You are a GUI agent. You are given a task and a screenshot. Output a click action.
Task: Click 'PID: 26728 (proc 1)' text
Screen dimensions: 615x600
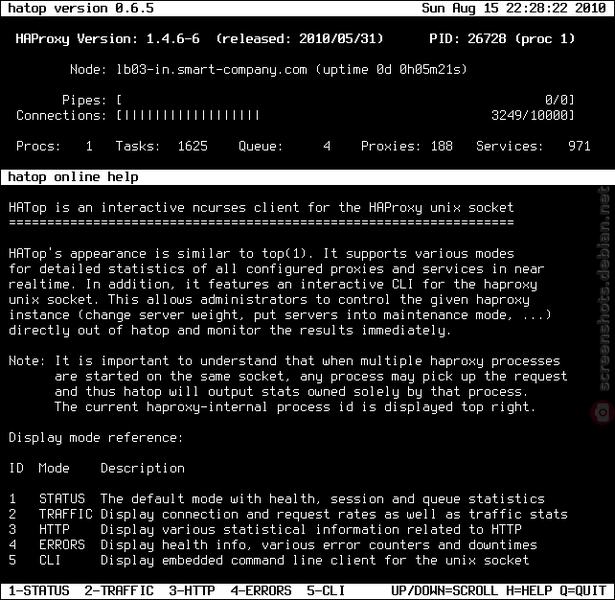coord(502,38)
